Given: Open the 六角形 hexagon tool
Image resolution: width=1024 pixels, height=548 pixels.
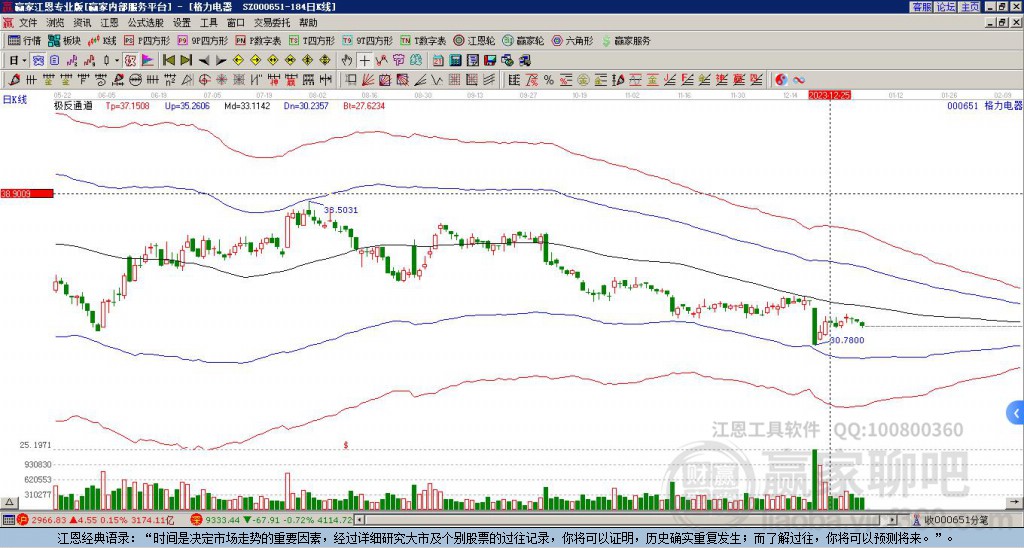Looking at the screenshot, I should (573, 40).
